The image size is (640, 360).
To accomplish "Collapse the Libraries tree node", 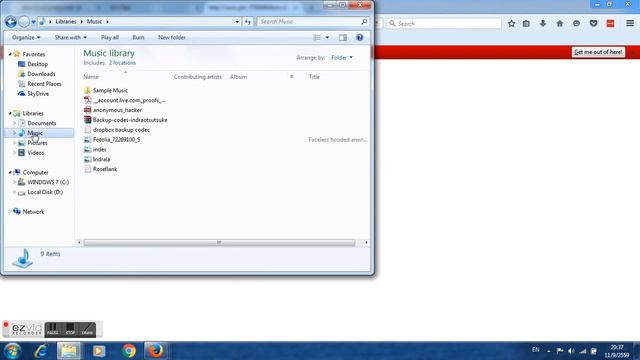I will (10, 113).
